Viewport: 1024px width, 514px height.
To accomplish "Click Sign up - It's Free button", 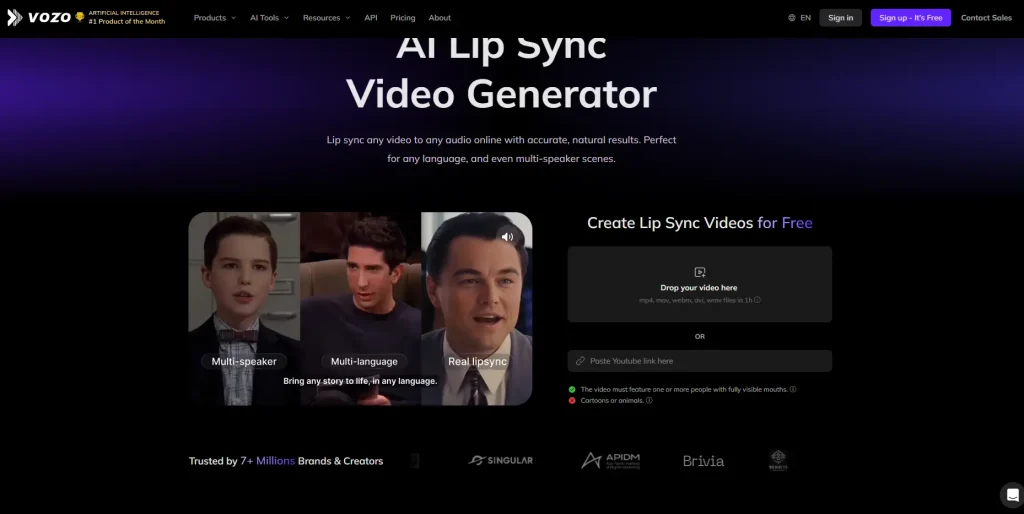I will pyautogui.click(x=910, y=18).
